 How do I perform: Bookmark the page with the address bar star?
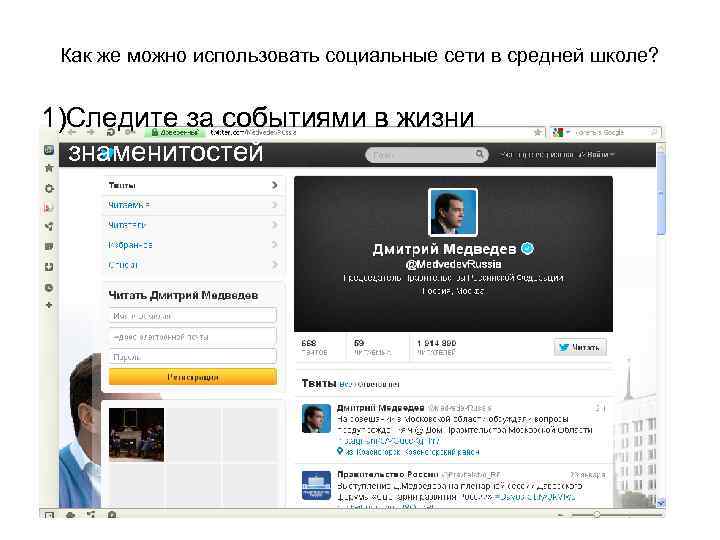click(x=538, y=132)
